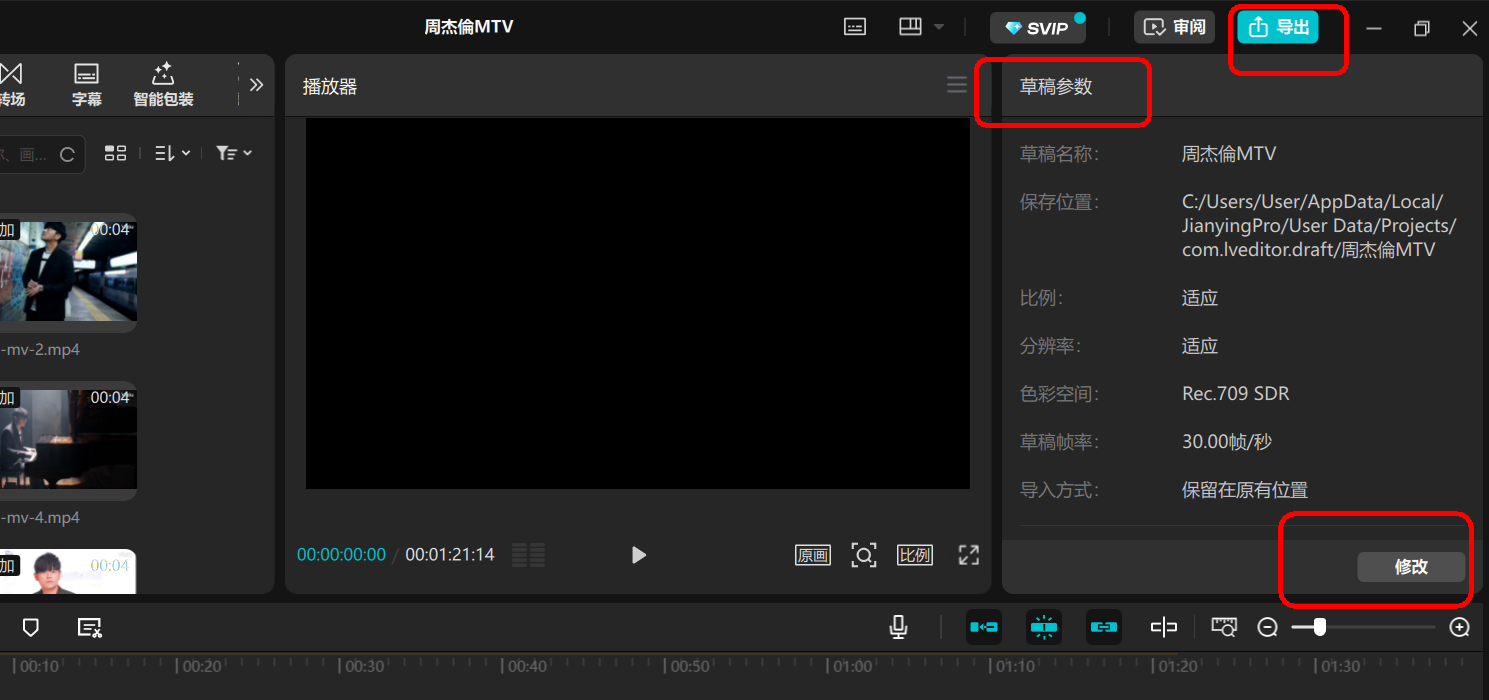This screenshot has width=1489, height=700.
Task: Click the draft name value 周杰倫MTV
Action: click(x=1229, y=154)
